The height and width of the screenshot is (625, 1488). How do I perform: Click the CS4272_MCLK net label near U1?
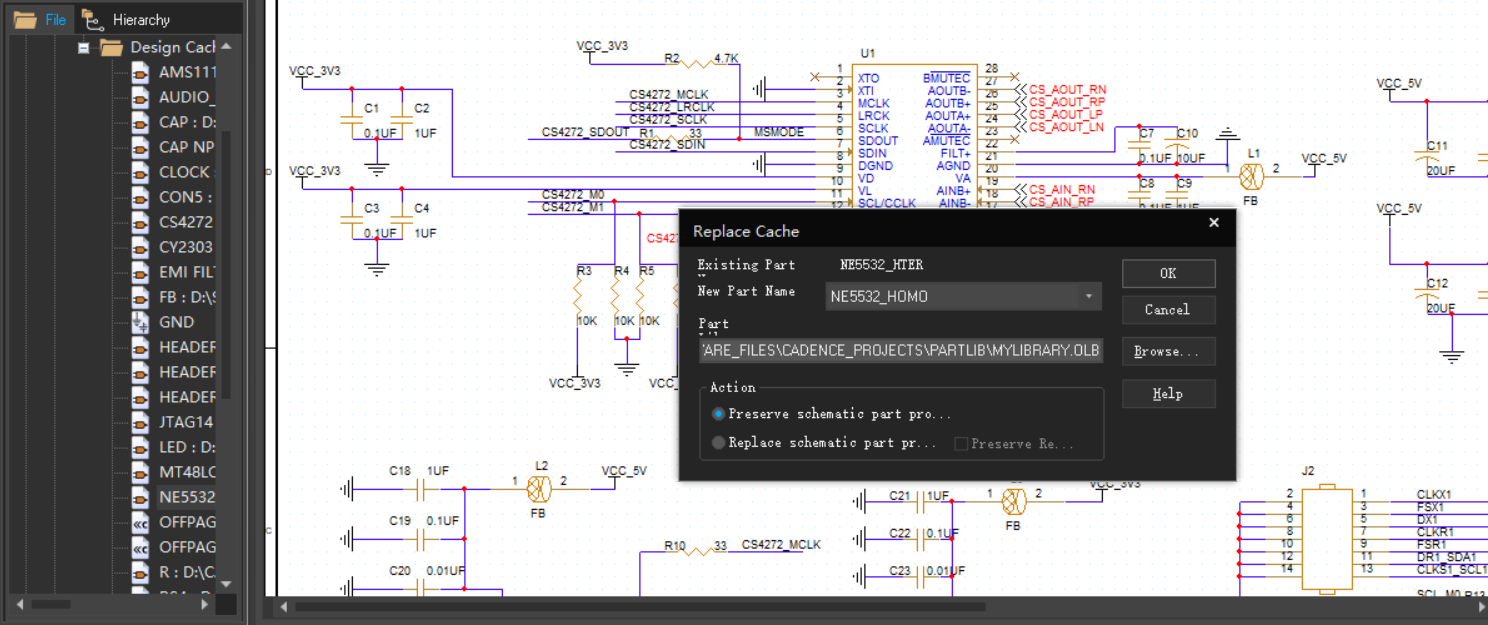pos(668,94)
